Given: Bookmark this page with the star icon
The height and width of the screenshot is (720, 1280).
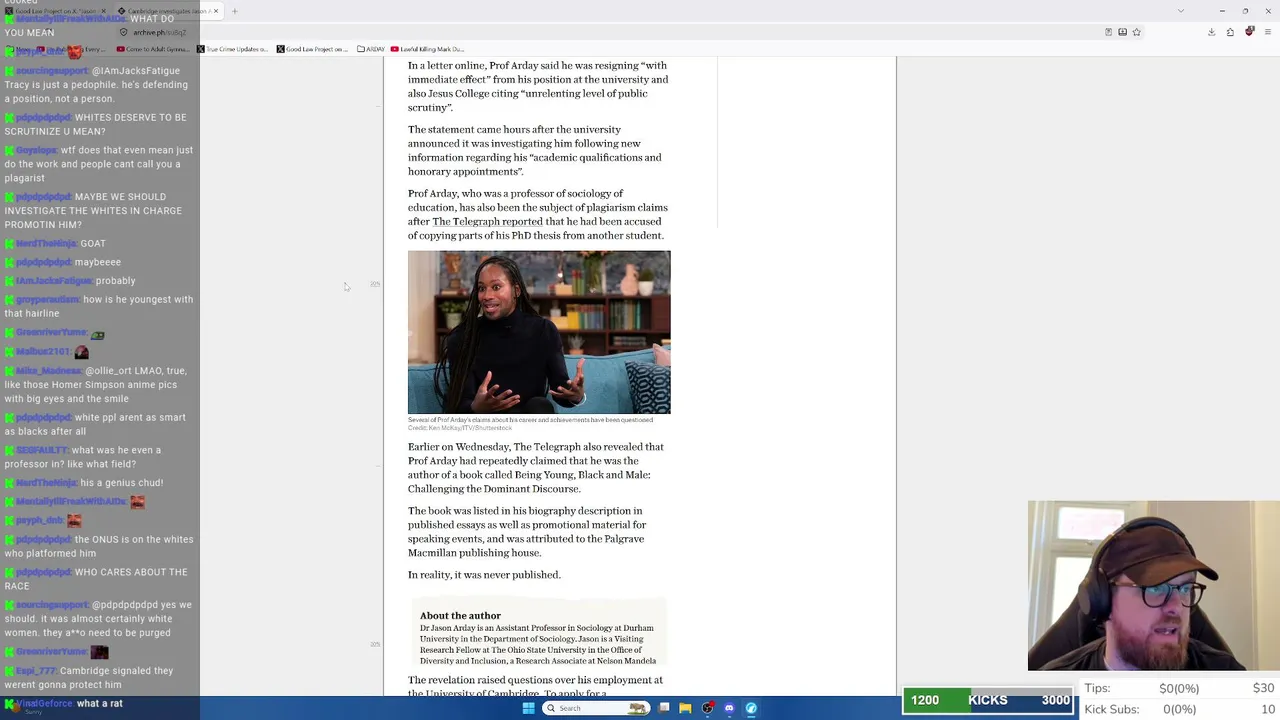Looking at the screenshot, I should click(1136, 32).
